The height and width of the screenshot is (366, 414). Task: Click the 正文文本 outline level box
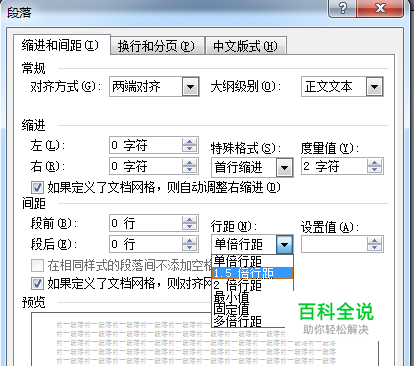click(x=342, y=87)
